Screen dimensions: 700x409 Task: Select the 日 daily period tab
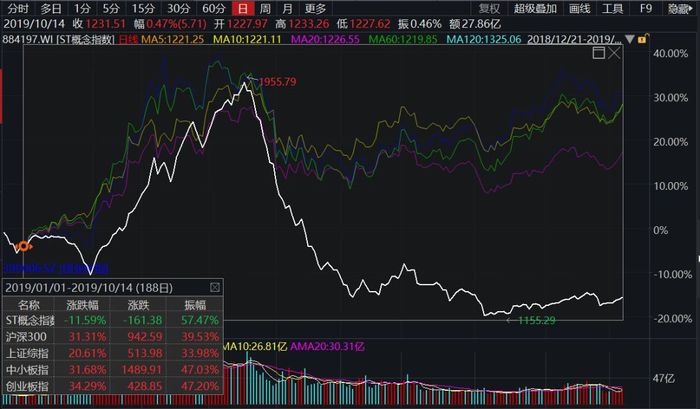pos(243,8)
